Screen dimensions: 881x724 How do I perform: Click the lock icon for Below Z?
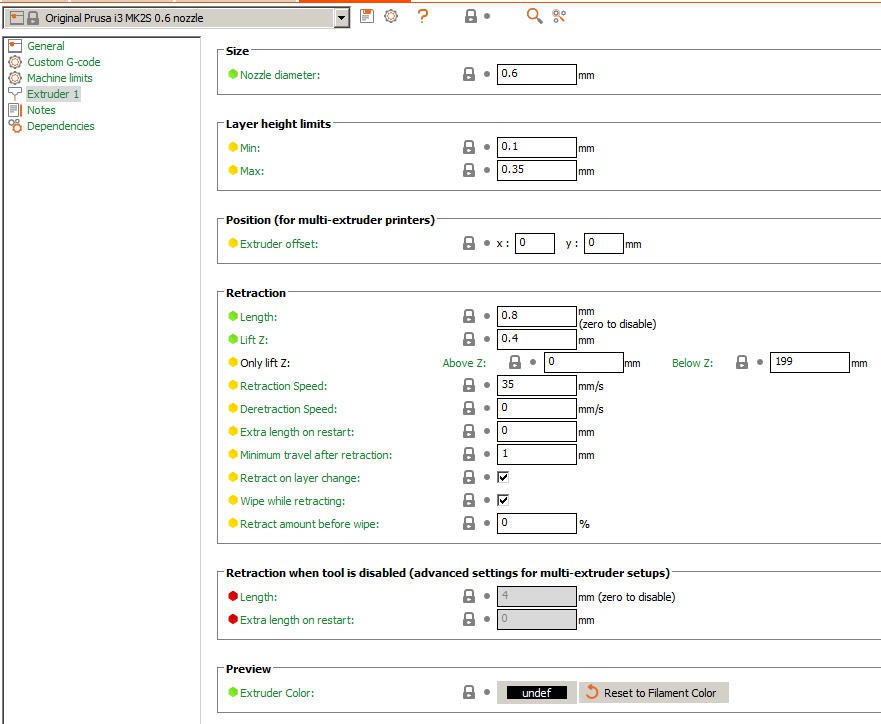click(x=742, y=362)
